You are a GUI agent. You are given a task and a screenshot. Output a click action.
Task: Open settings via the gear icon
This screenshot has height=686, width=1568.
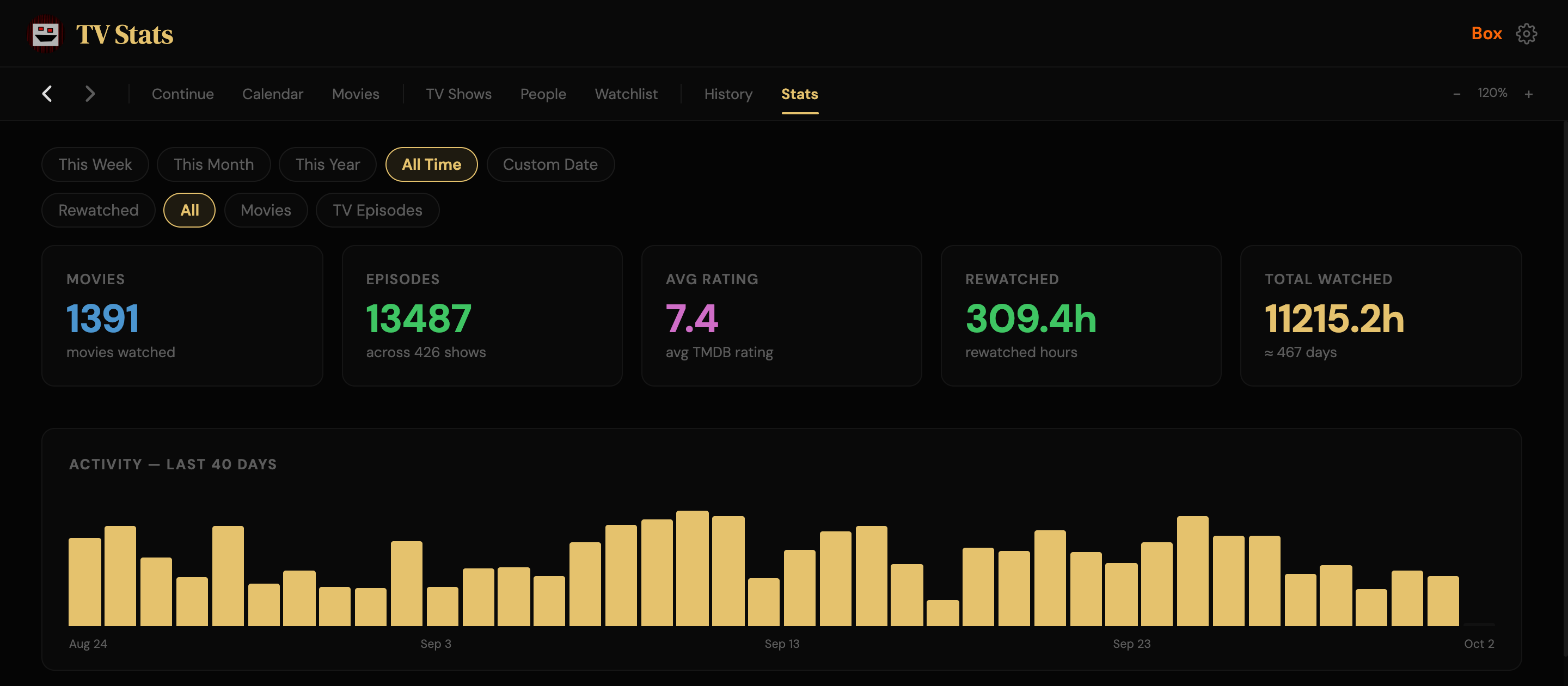(1526, 33)
